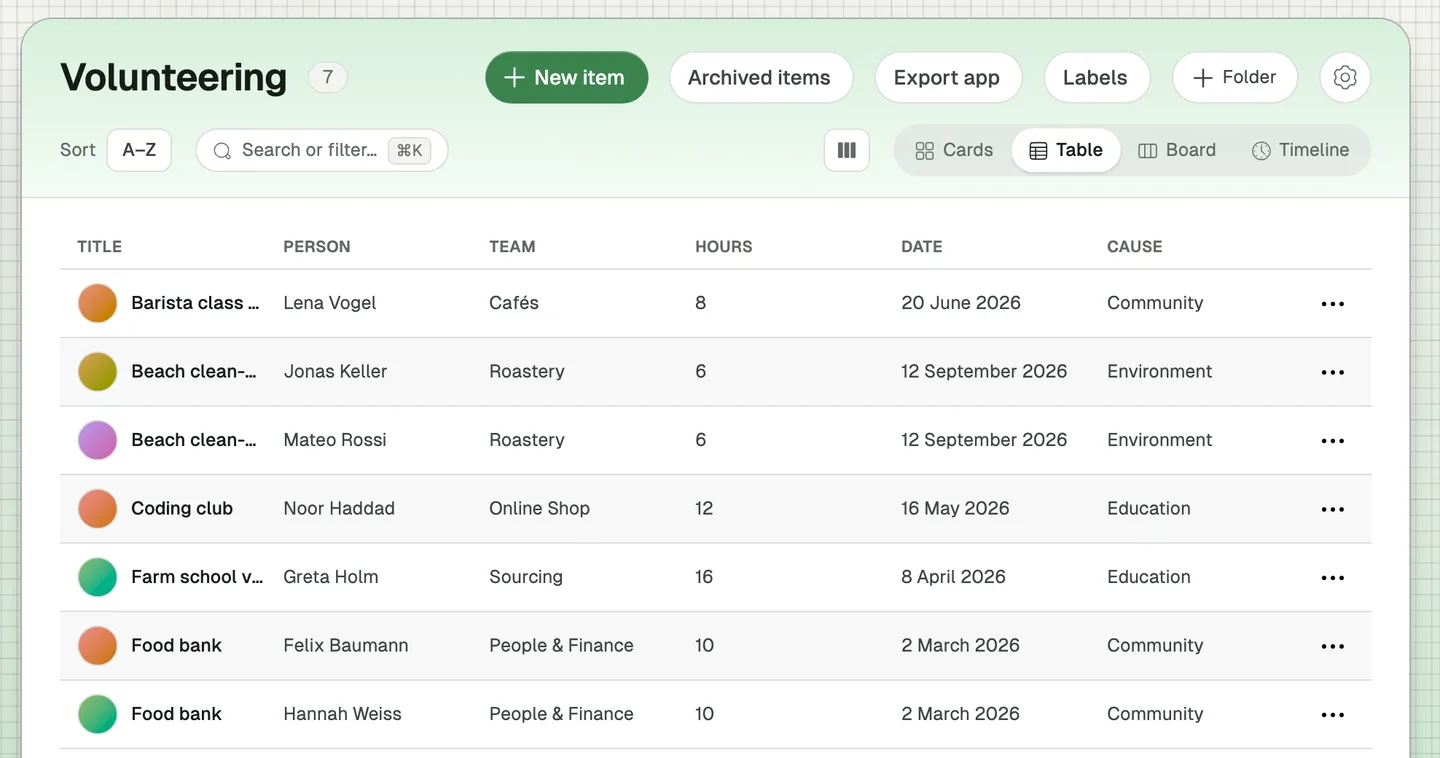
Task: Click the Export app button
Action: (x=947, y=77)
